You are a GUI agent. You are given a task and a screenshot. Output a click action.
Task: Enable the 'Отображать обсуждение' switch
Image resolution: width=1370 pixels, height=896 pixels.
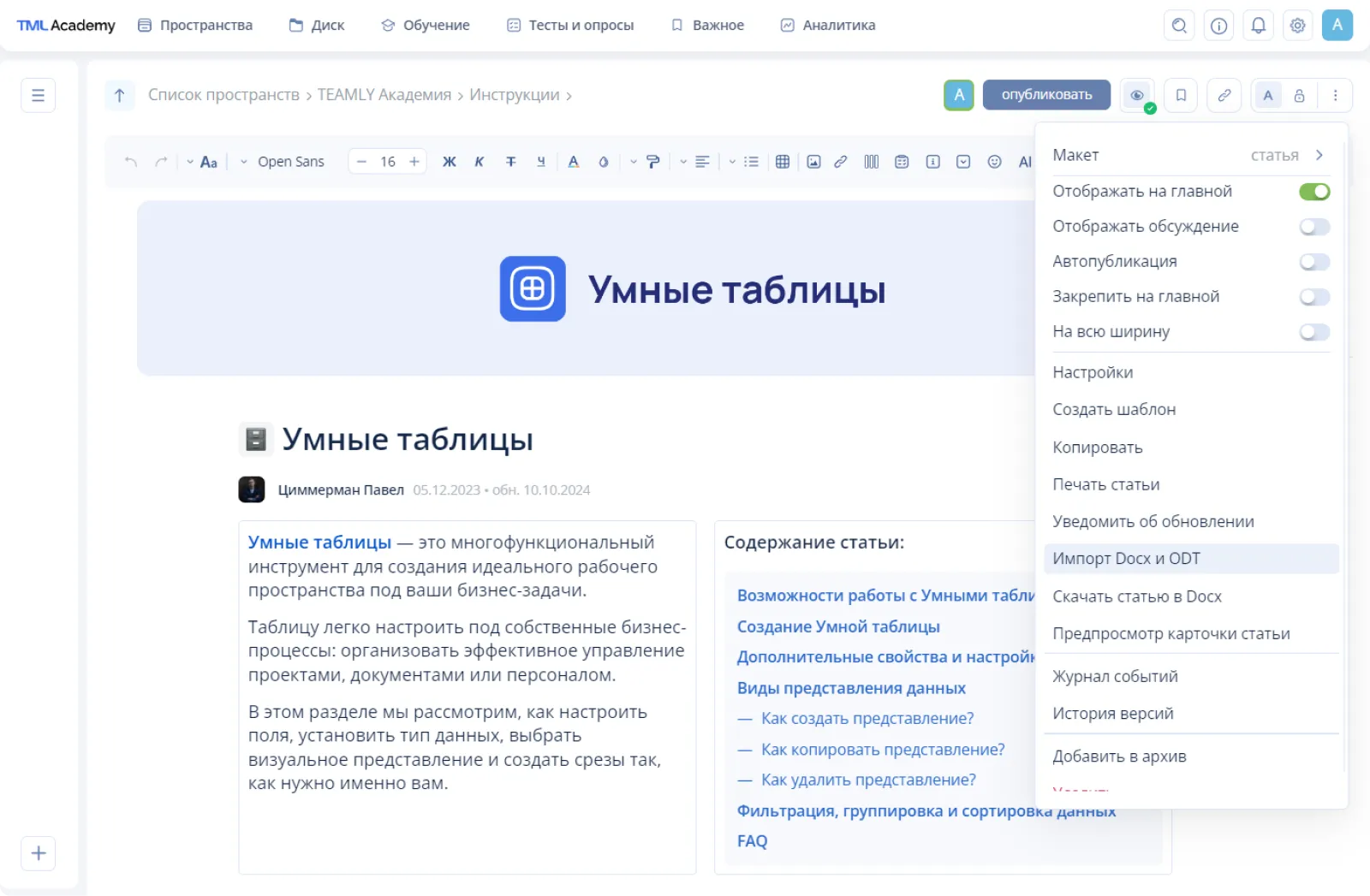[x=1314, y=227]
